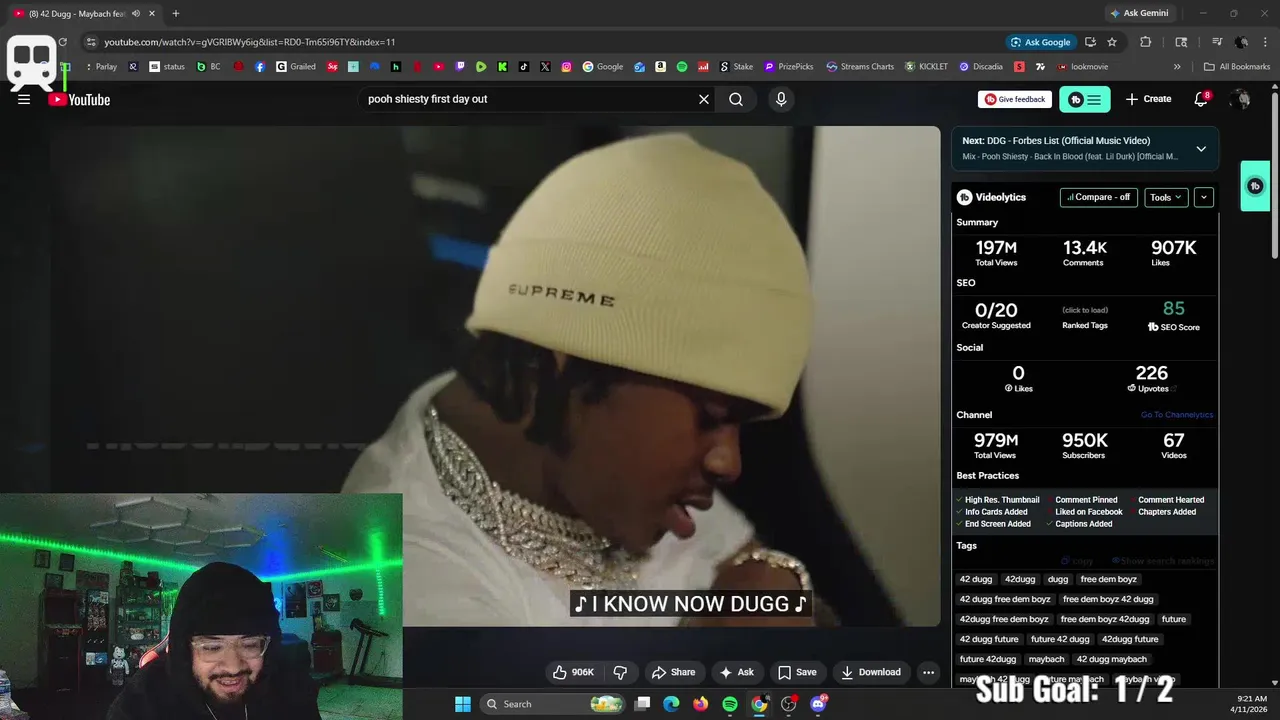Mute the tab via speaker icon
The height and width of the screenshot is (720, 1280).
136,14
